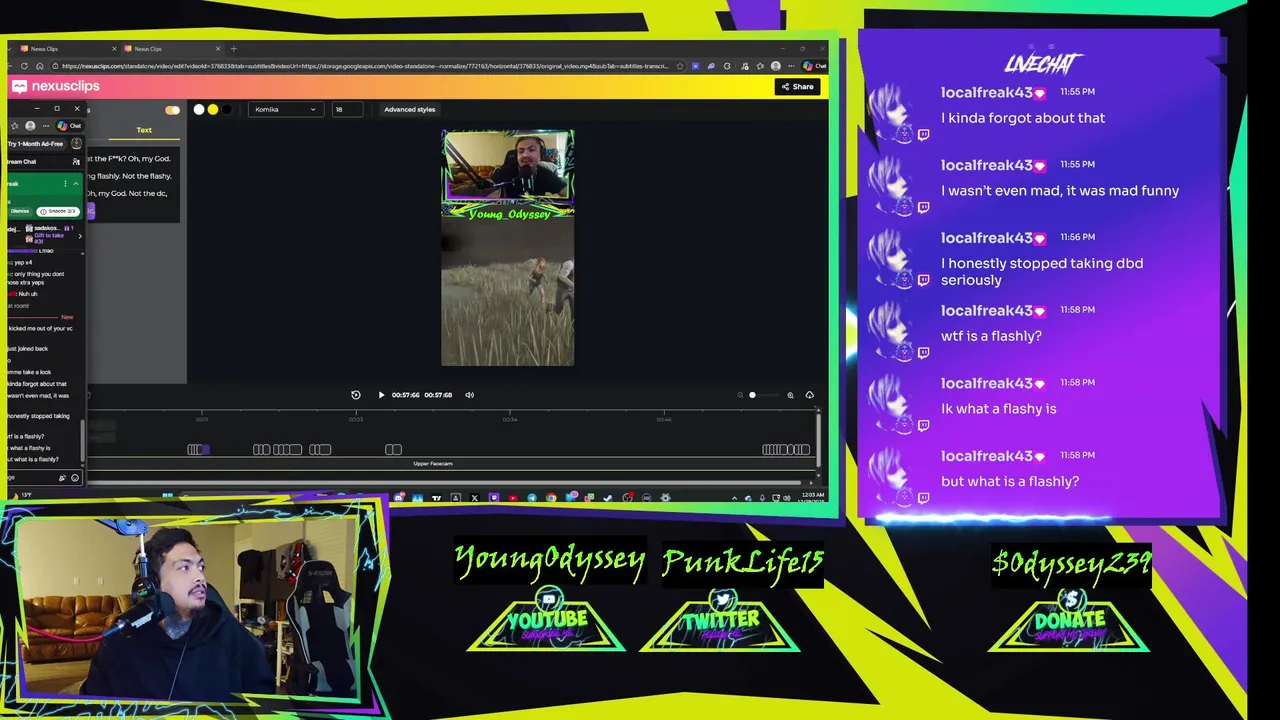Switch to the Text tab
Image resolution: width=1280 pixels, height=720 pixels.
[144, 130]
